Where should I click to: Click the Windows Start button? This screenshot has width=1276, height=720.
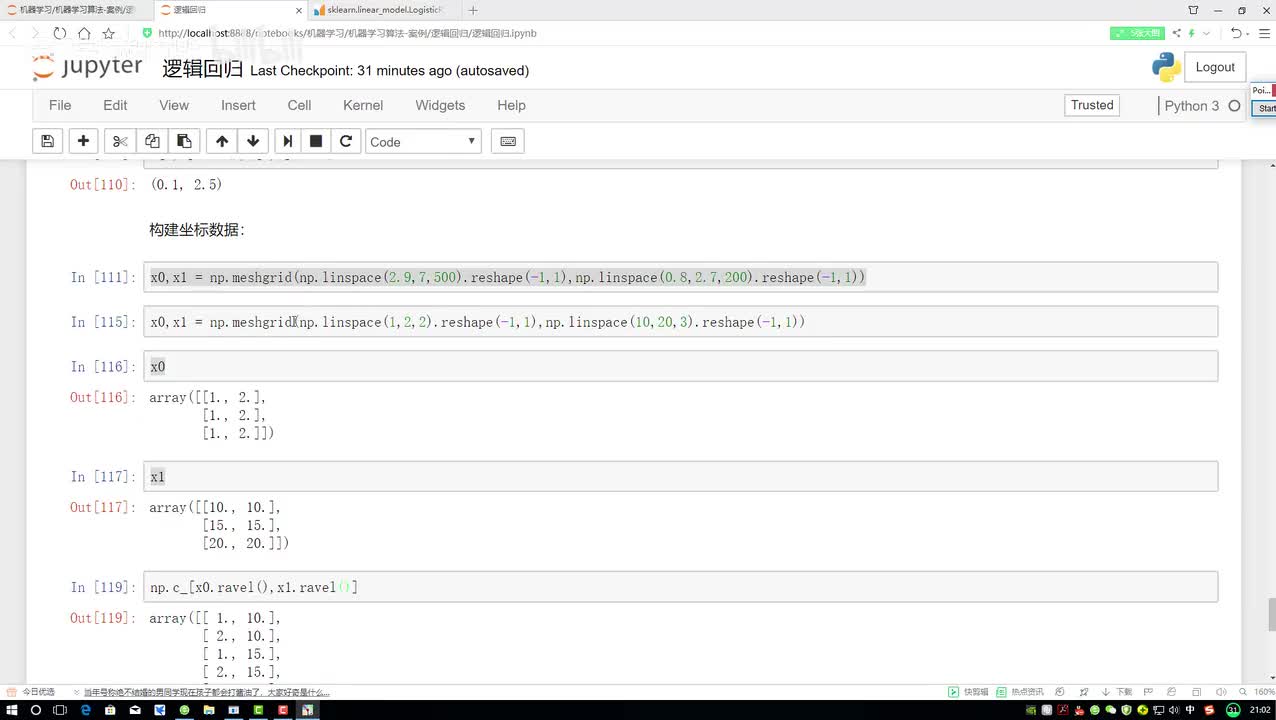pos(12,710)
